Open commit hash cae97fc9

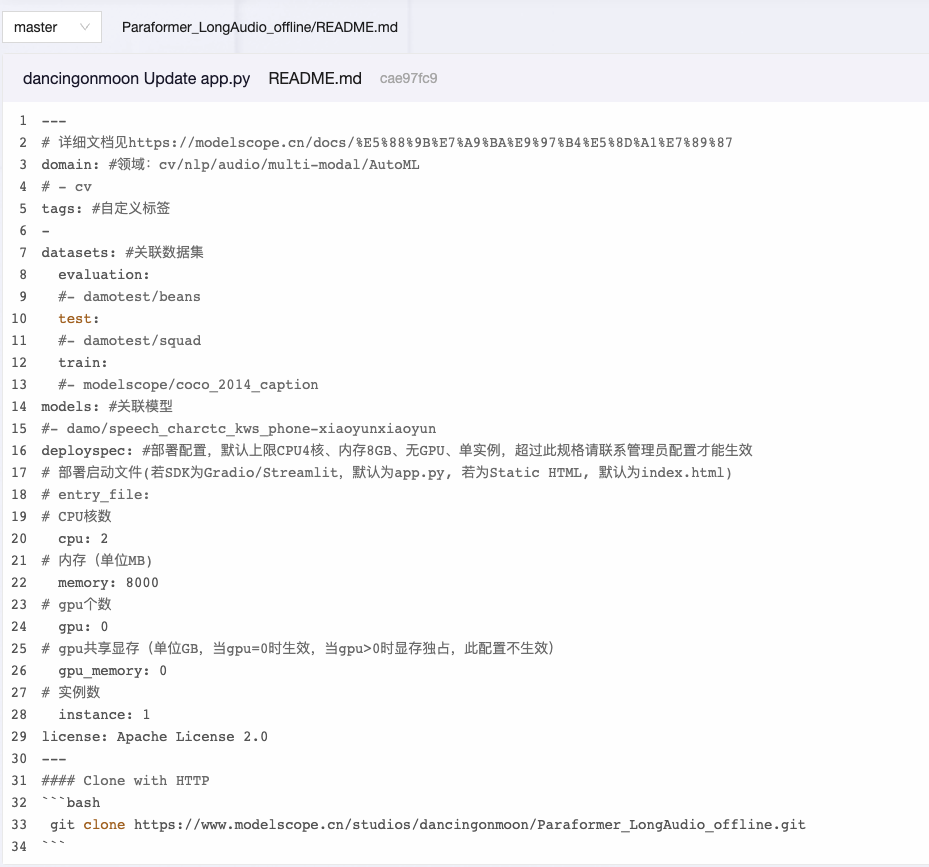408,78
